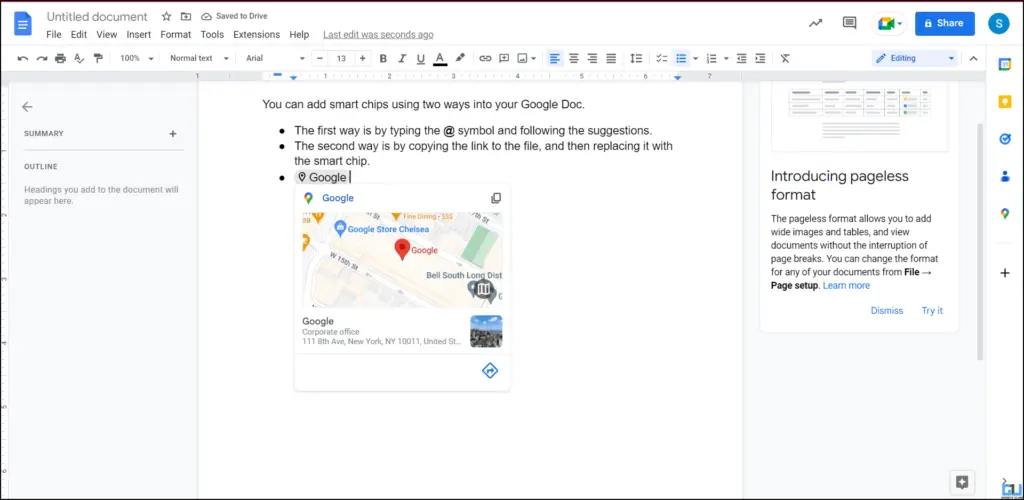Toggle bold formatting

point(383,58)
